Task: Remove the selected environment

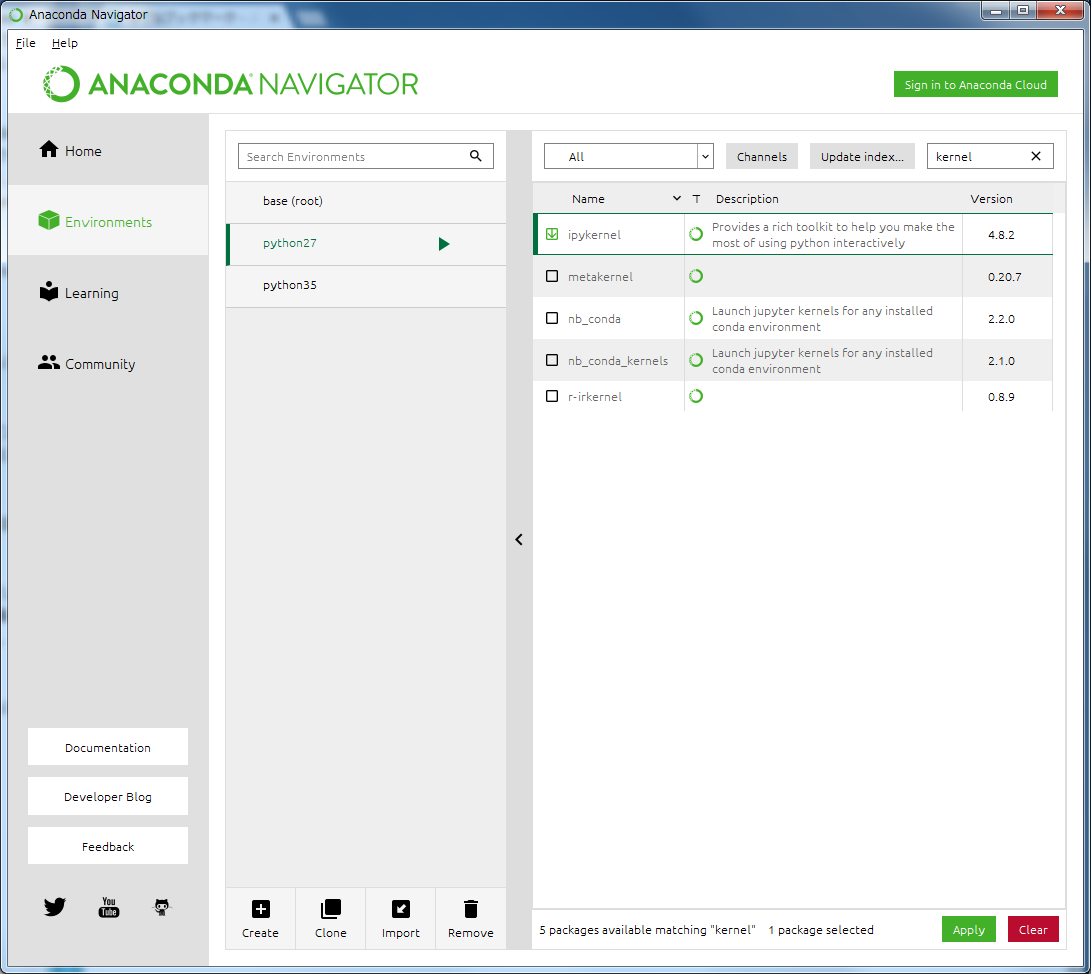Action: click(471, 918)
